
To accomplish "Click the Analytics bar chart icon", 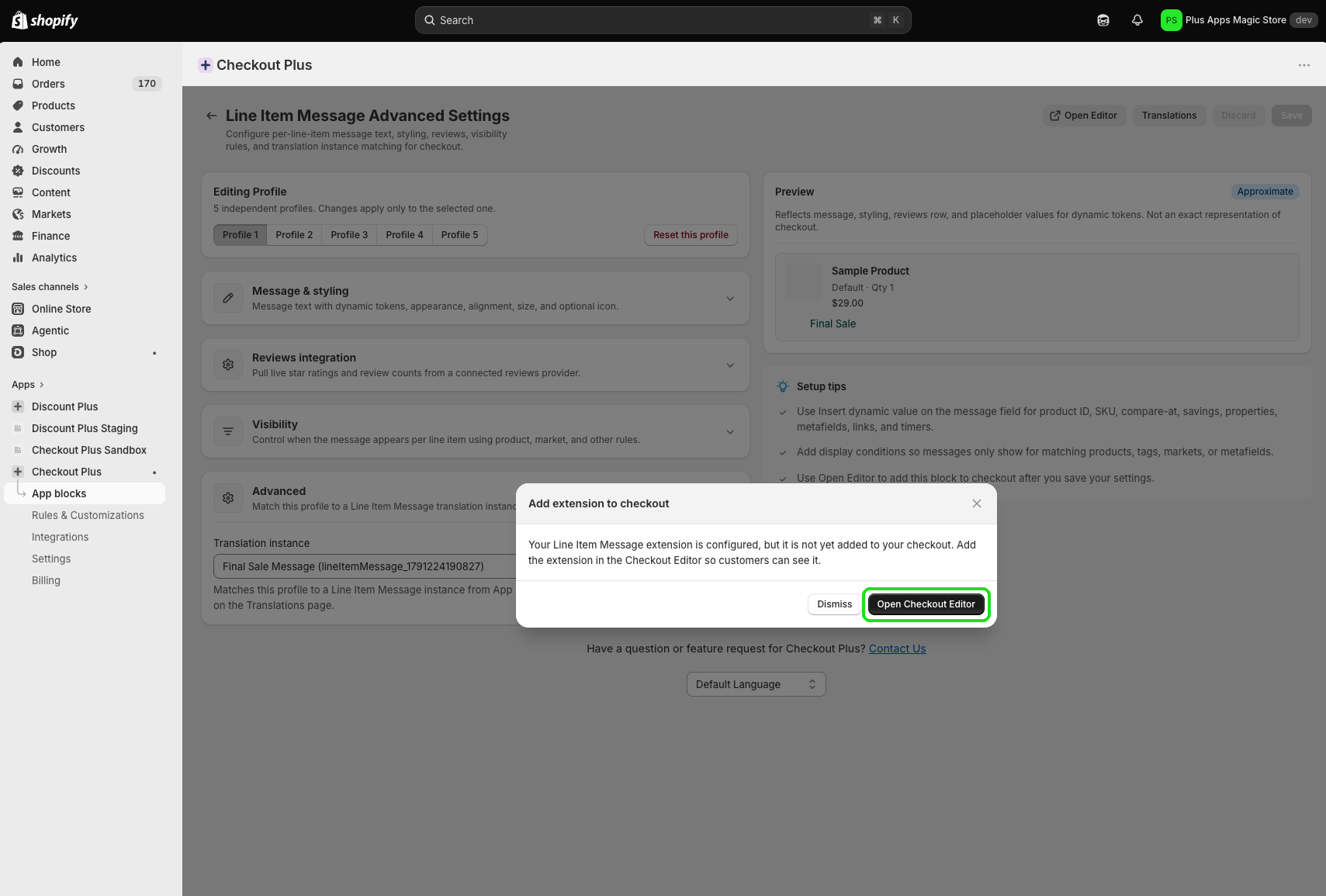I will click(18, 258).
